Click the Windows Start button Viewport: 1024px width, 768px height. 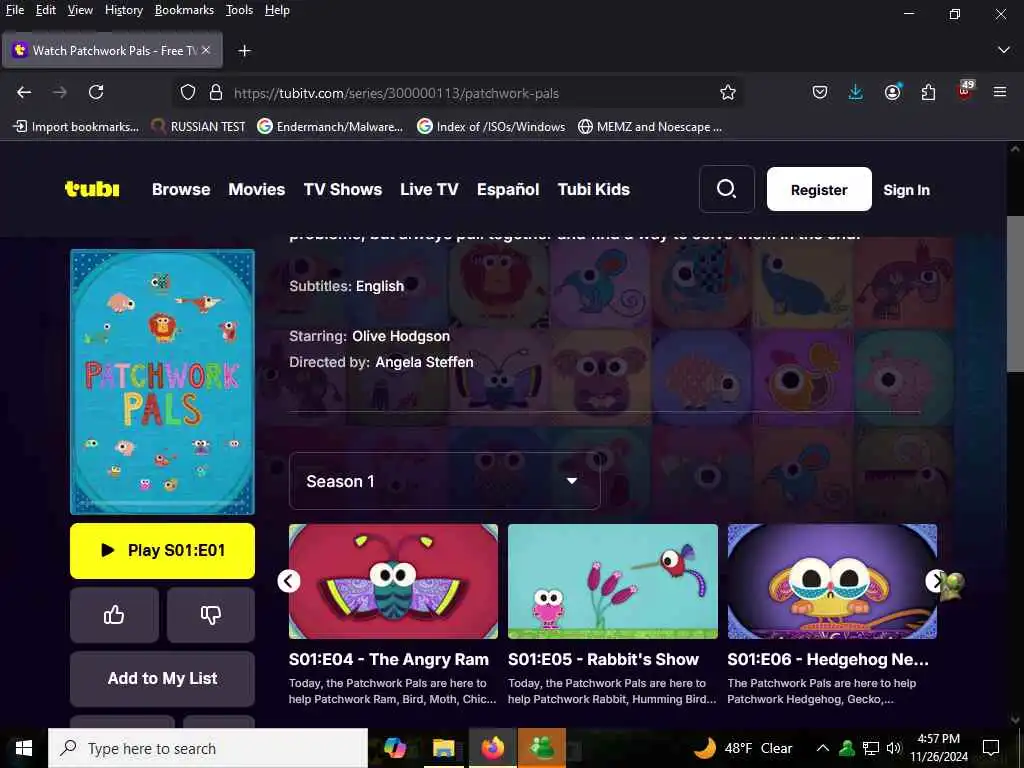pyautogui.click(x=24, y=748)
